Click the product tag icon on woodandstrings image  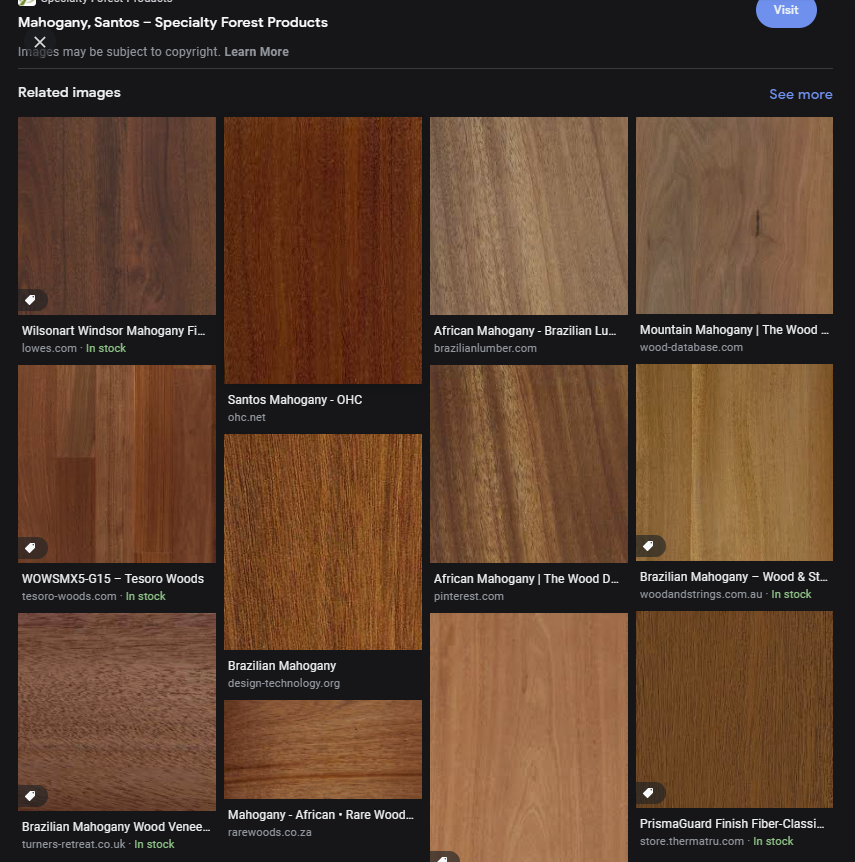[649, 546]
